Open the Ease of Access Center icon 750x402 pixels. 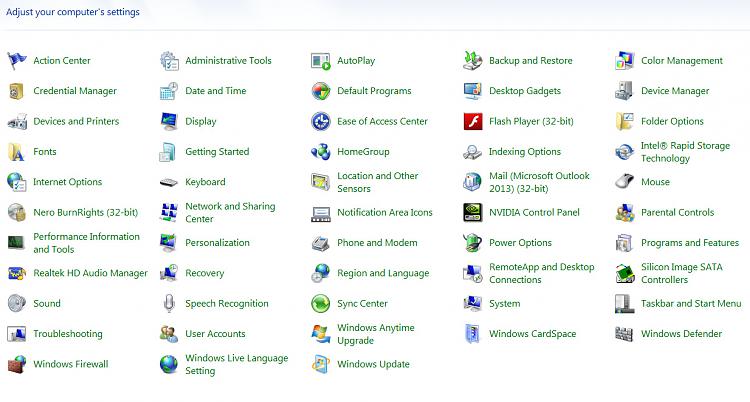coord(320,122)
